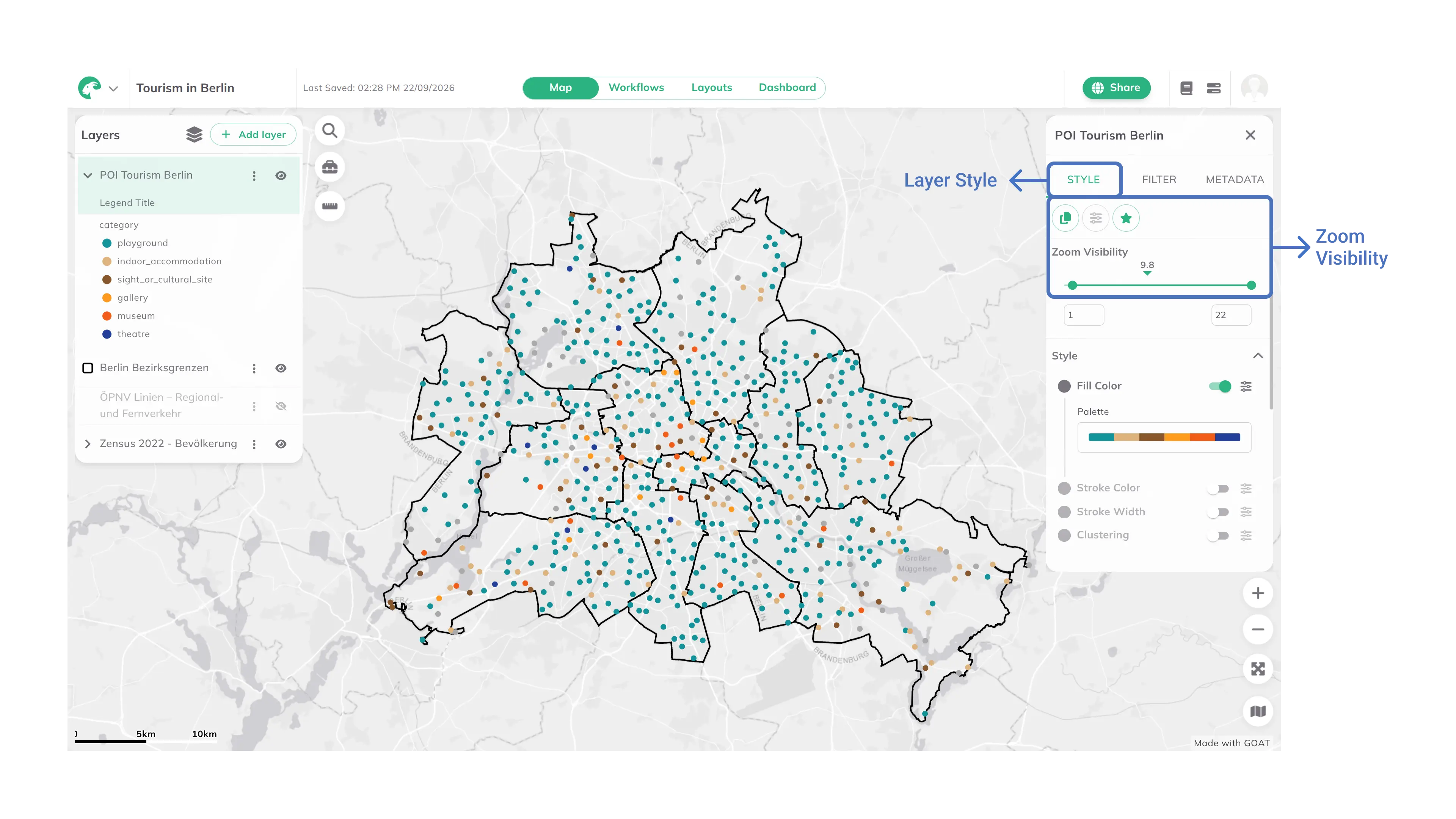Show the ÖPNV Linien layer

(x=281, y=406)
